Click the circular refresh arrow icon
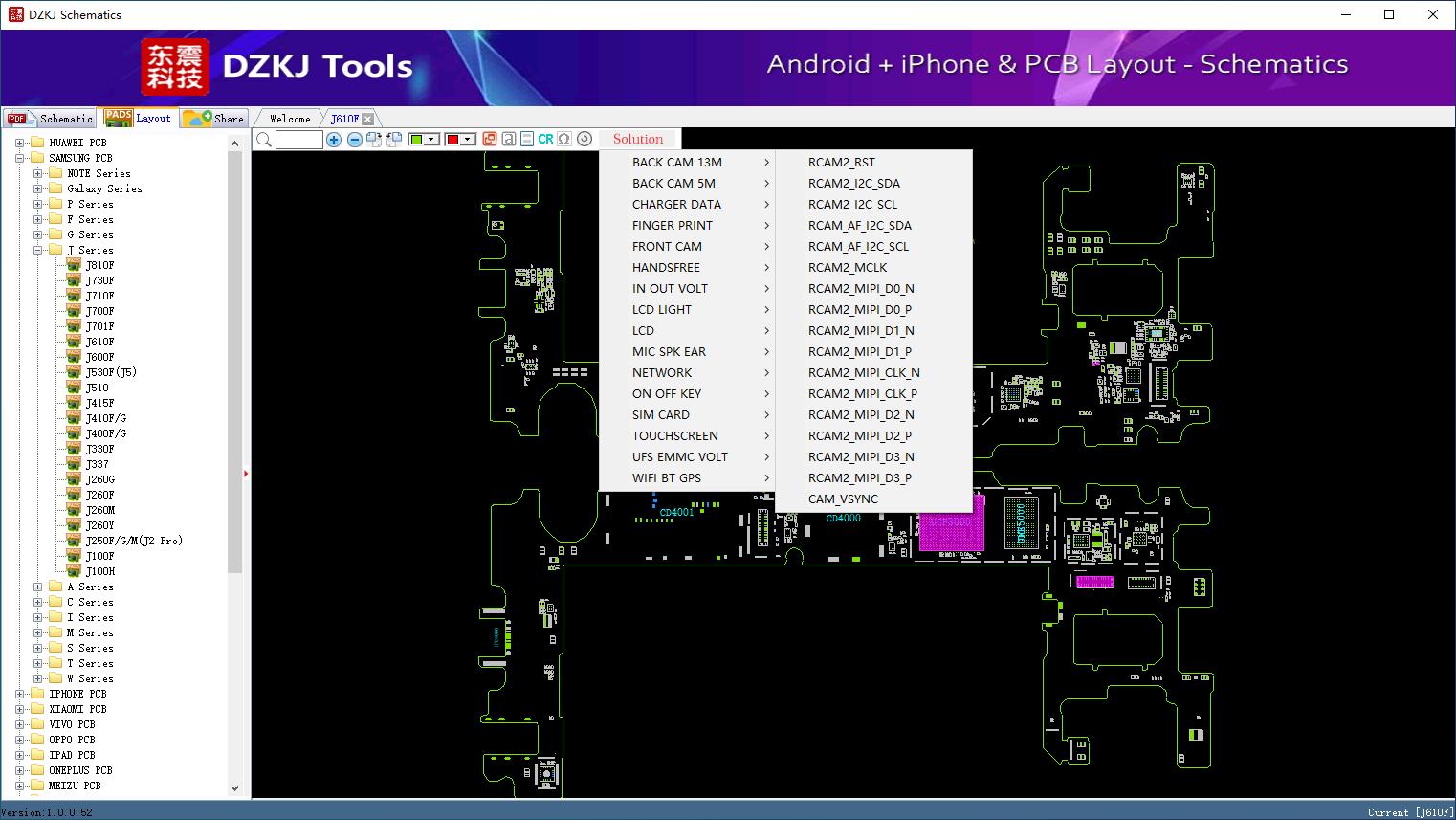1456x820 pixels. point(585,139)
